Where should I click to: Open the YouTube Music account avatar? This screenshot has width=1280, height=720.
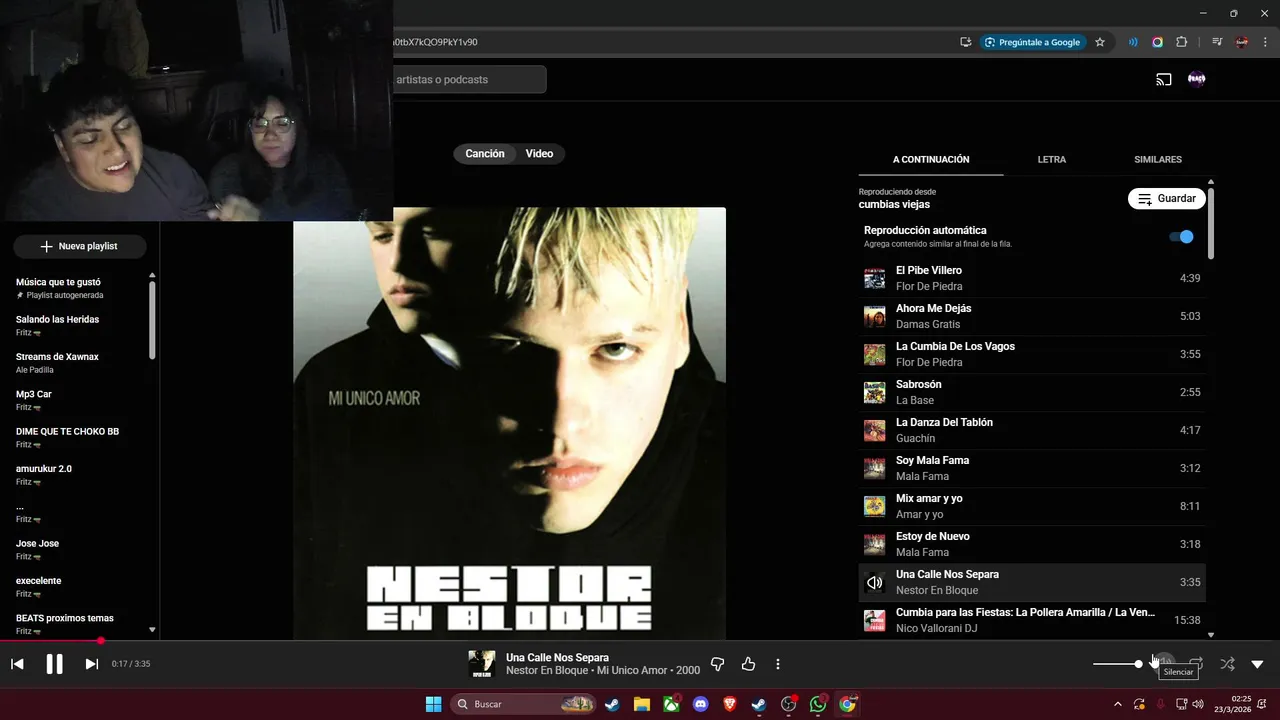click(x=1197, y=80)
